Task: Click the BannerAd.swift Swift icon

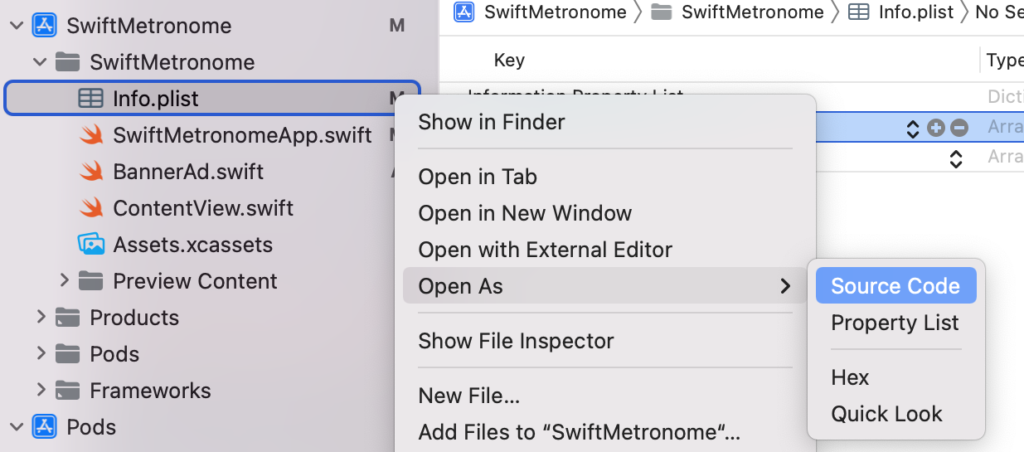Action: tap(91, 172)
